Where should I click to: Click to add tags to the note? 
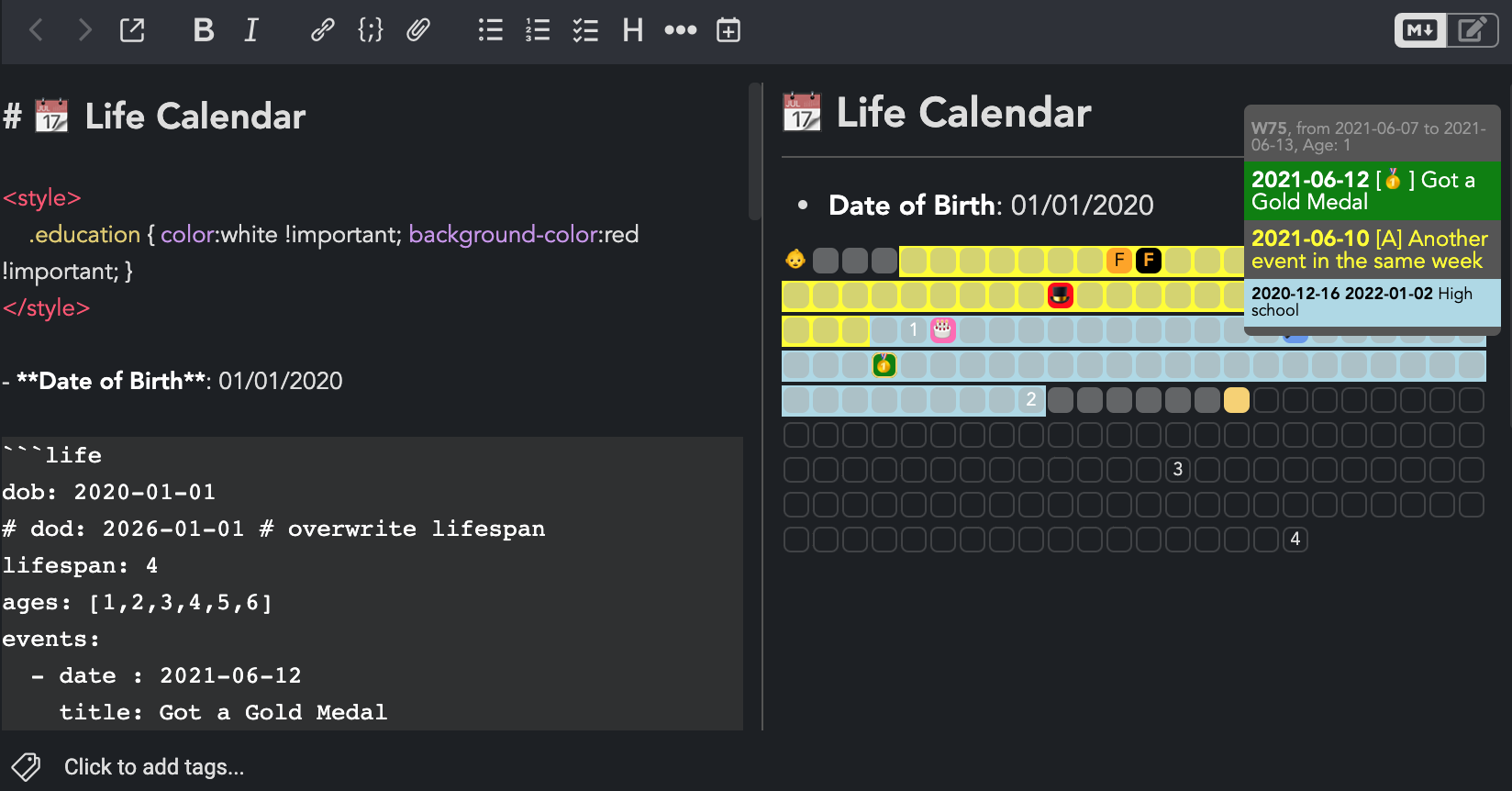click(154, 766)
